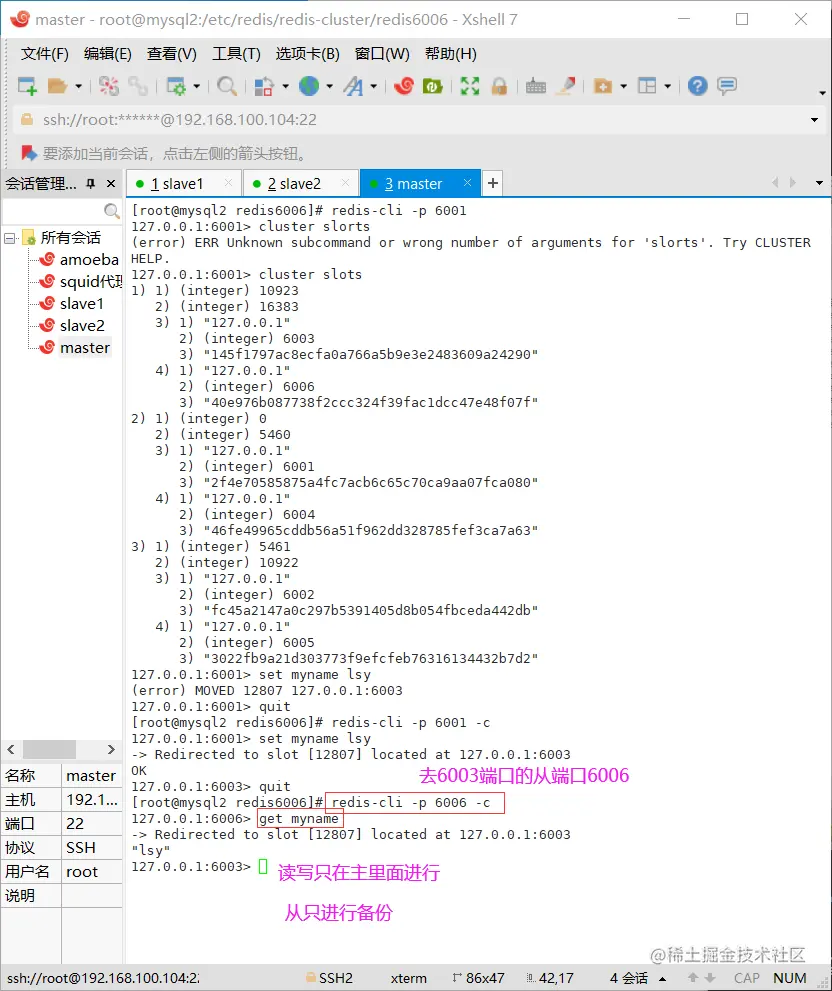Pin the session manager panel
This screenshot has width=832, height=991.
[90, 183]
